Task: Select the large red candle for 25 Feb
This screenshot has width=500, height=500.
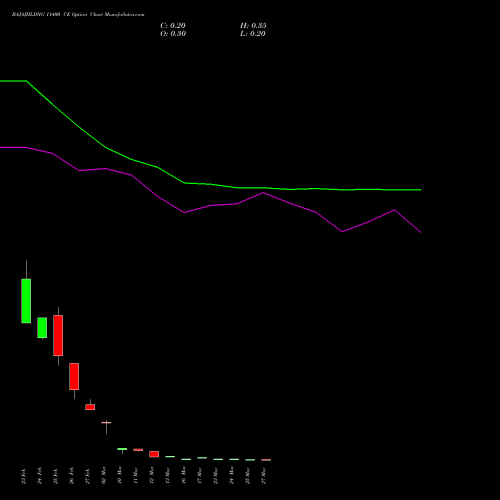Action: tap(58, 335)
